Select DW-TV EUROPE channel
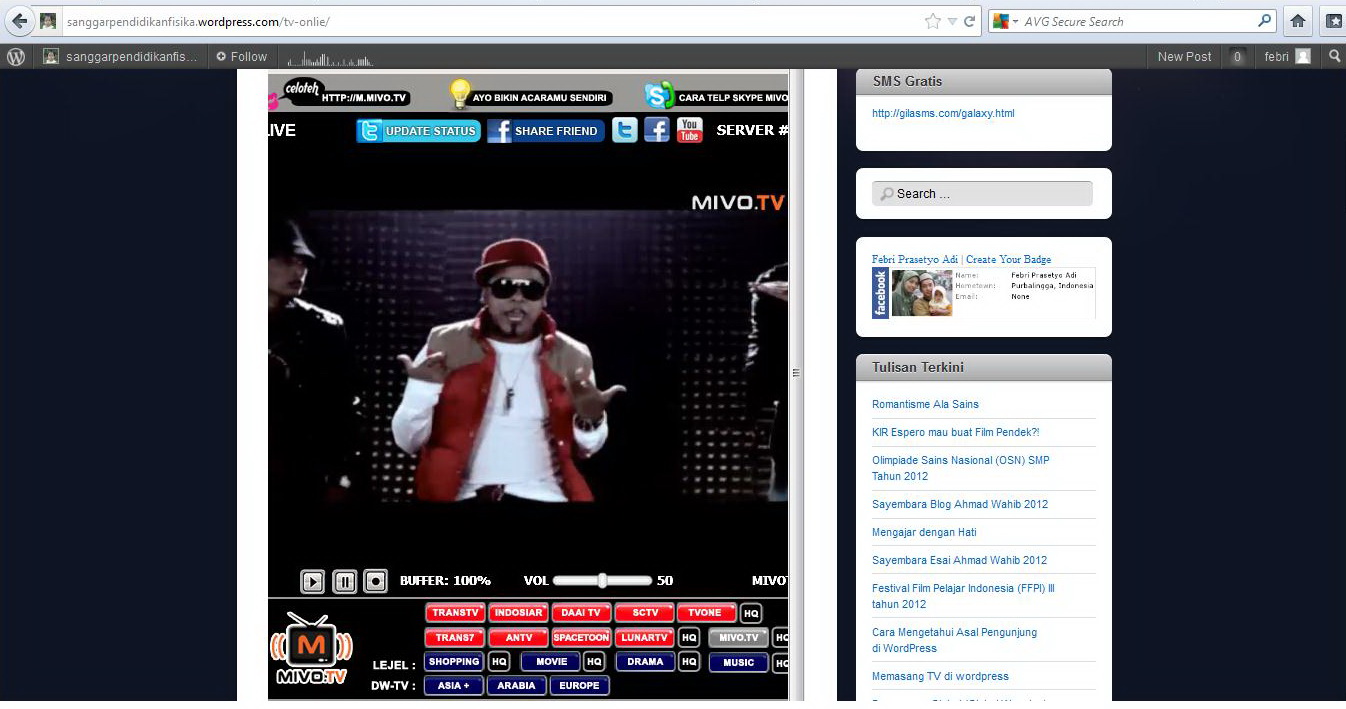Screen dimensions: 1346x709 tap(579, 686)
